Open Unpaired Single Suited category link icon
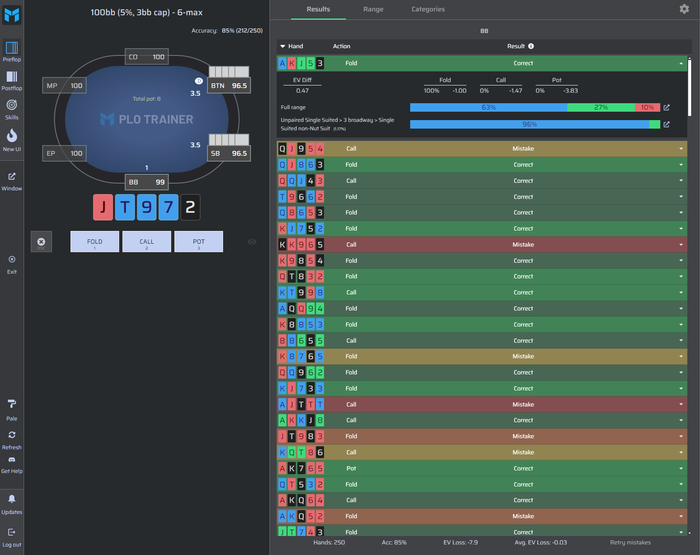Screen dimensions: 700x555 click(667, 125)
